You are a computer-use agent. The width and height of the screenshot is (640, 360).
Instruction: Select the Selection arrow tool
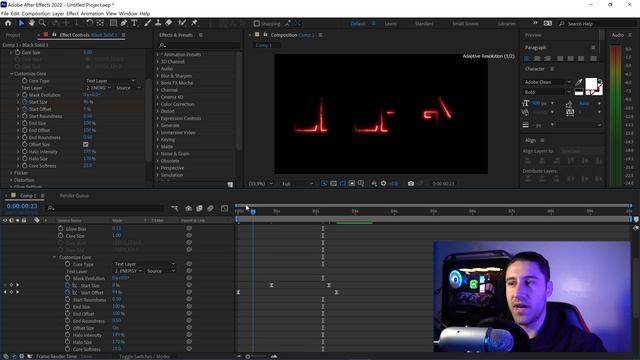click(21, 23)
